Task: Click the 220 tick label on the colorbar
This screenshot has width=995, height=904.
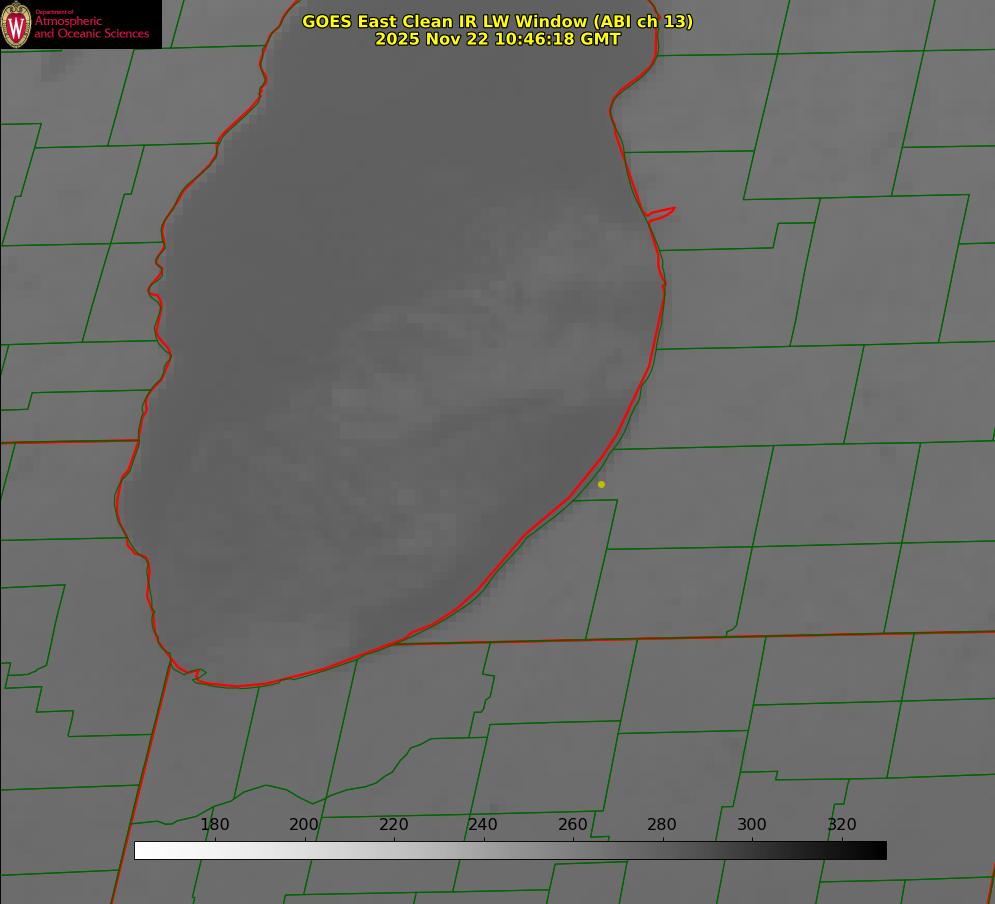Action: click(394, 824)
